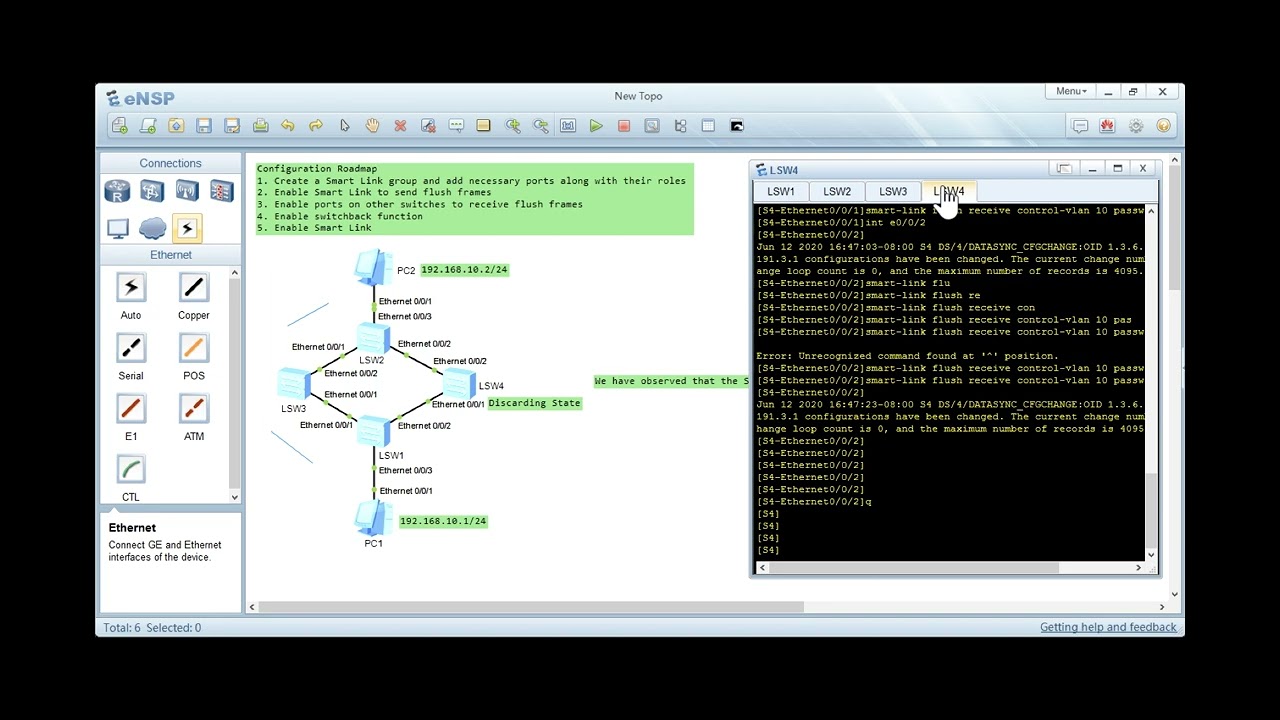The image size is (1280, 720).
Task: Toggle the grid display icon
Action: [x=708, y=126]
